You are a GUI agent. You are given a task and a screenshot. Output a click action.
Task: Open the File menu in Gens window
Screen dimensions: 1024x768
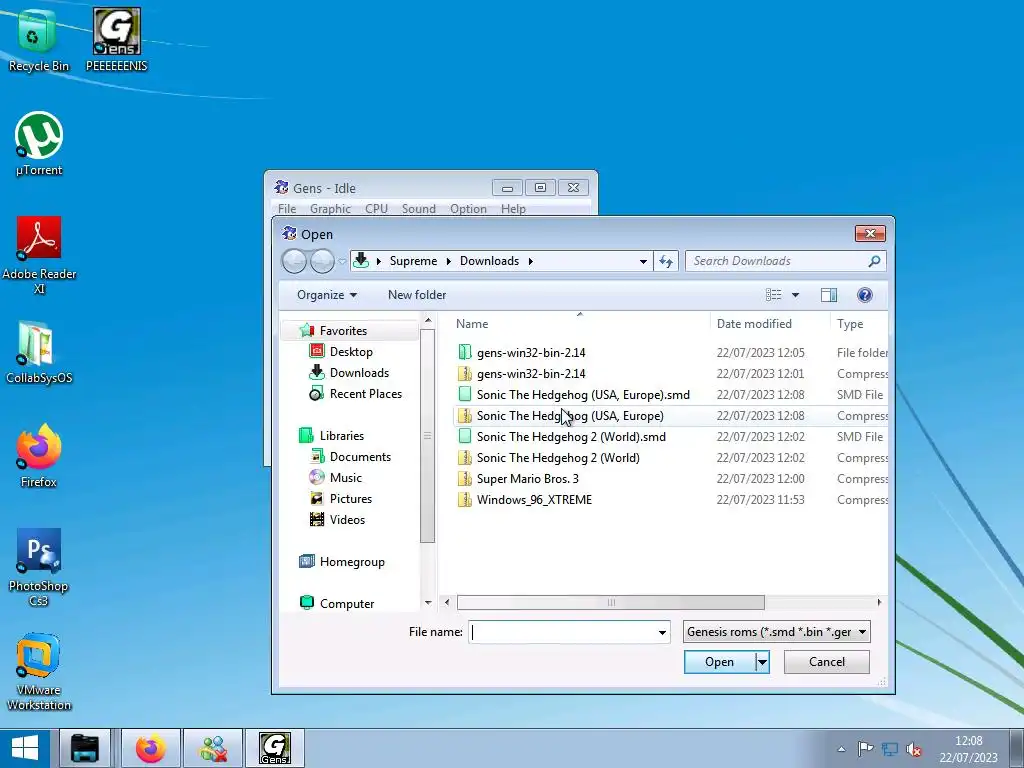(x=287, y=209)
